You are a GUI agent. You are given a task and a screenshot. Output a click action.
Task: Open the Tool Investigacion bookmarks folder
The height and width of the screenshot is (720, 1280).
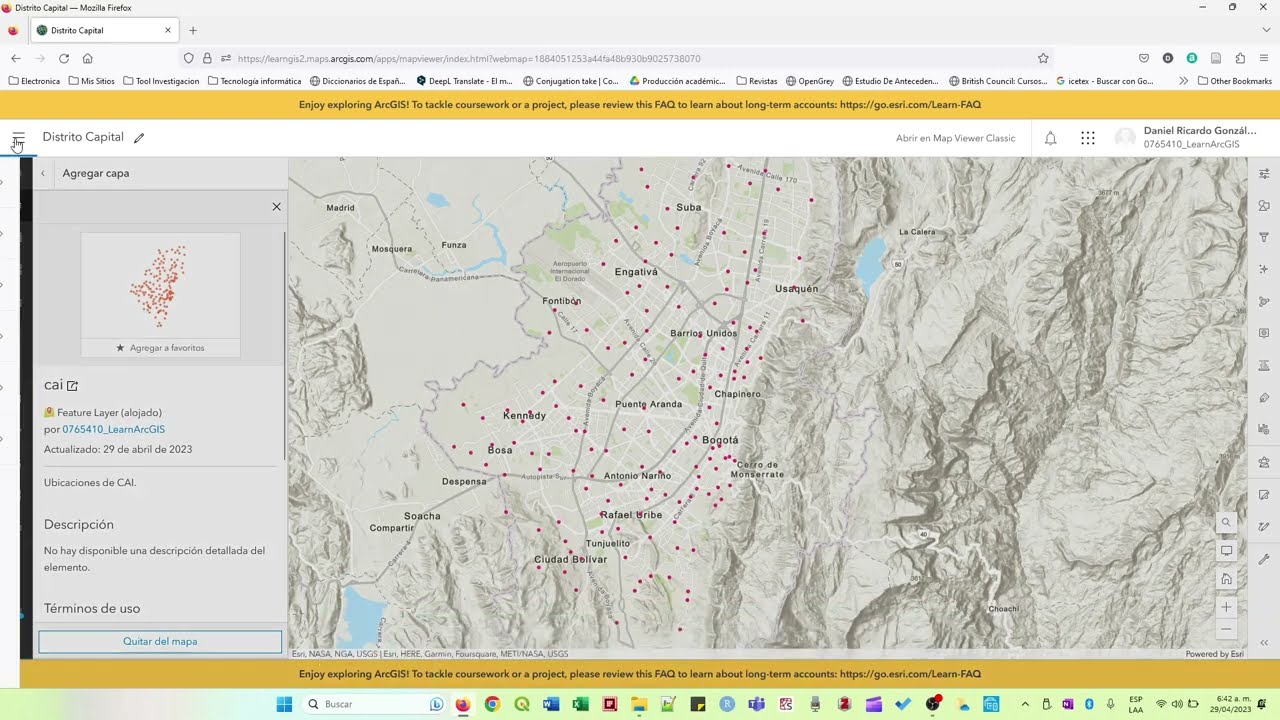click(x=161, y=81)
